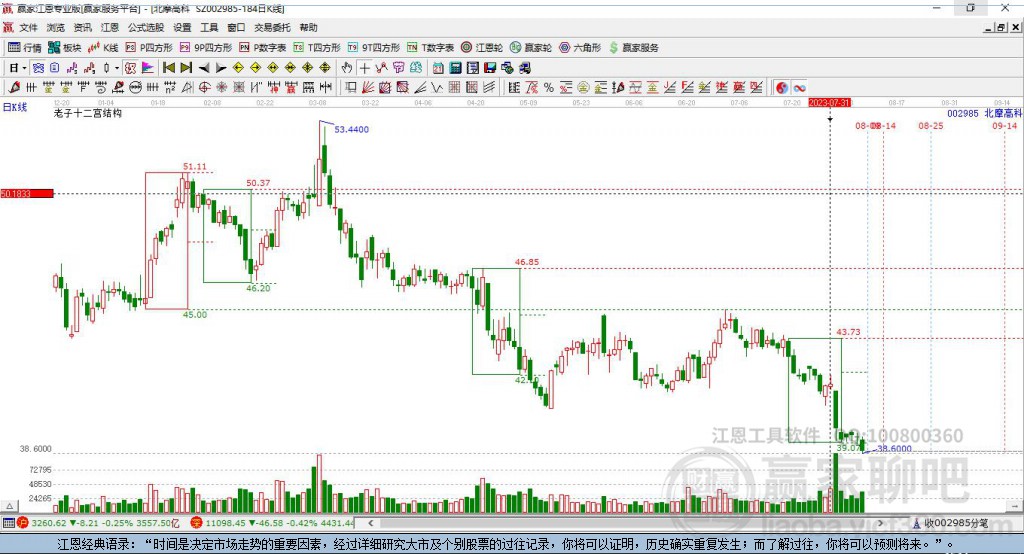Select the hand pan tool
The image size is (1024, 554).
coord(347,68)
